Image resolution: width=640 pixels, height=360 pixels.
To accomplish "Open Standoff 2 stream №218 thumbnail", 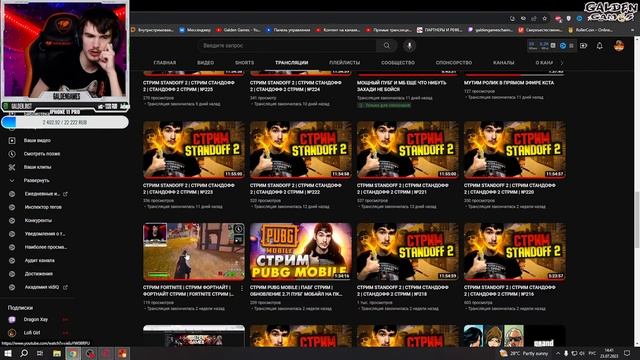I will (408, 251).
